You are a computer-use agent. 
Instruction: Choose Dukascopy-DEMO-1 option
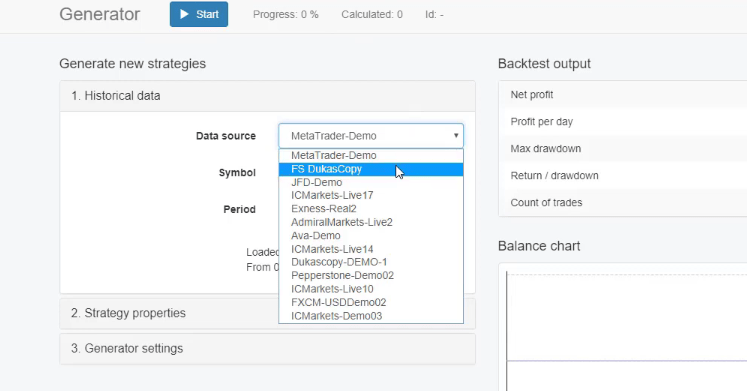pyautogui.click(x=371, y=262)
